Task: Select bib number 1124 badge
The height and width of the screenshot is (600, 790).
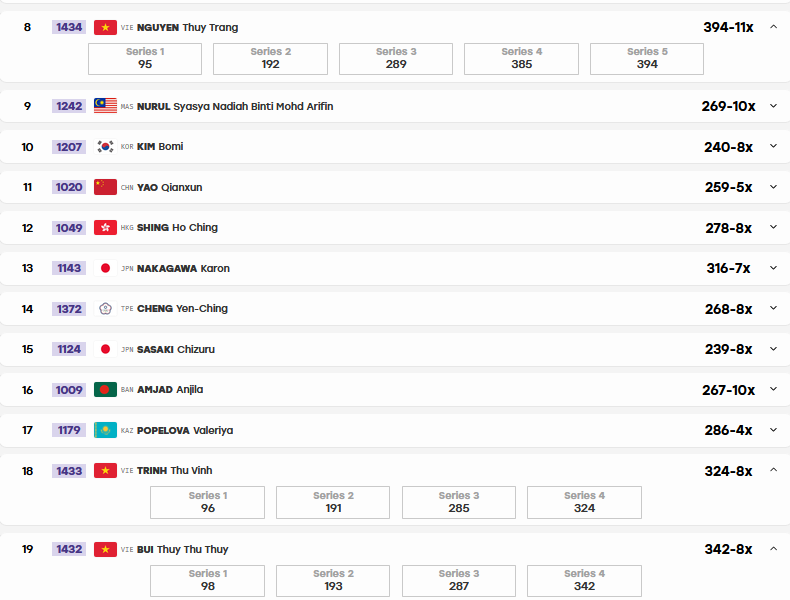Action: pos(69,349)
